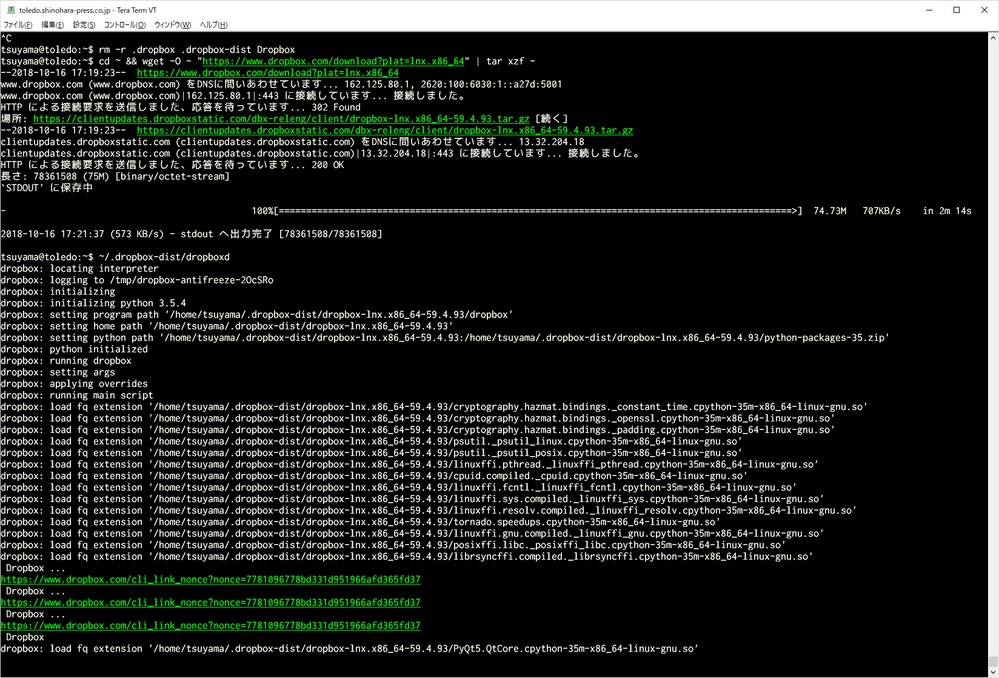Click the IP '13.32.204.18' on the DNS line
Screen dimensions: 999x678
[x=552, y=141]
